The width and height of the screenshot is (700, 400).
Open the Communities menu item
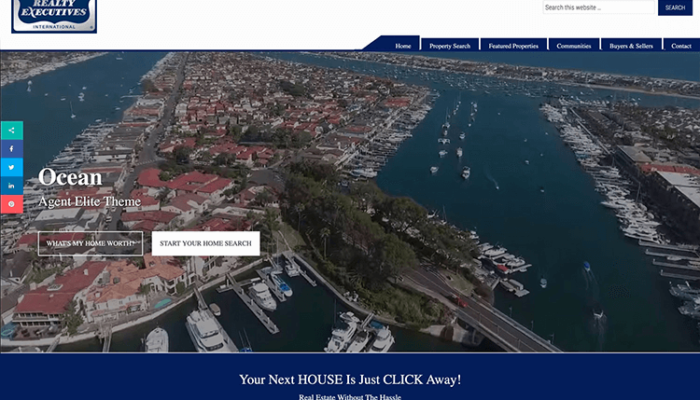click(x=574, y=46)
